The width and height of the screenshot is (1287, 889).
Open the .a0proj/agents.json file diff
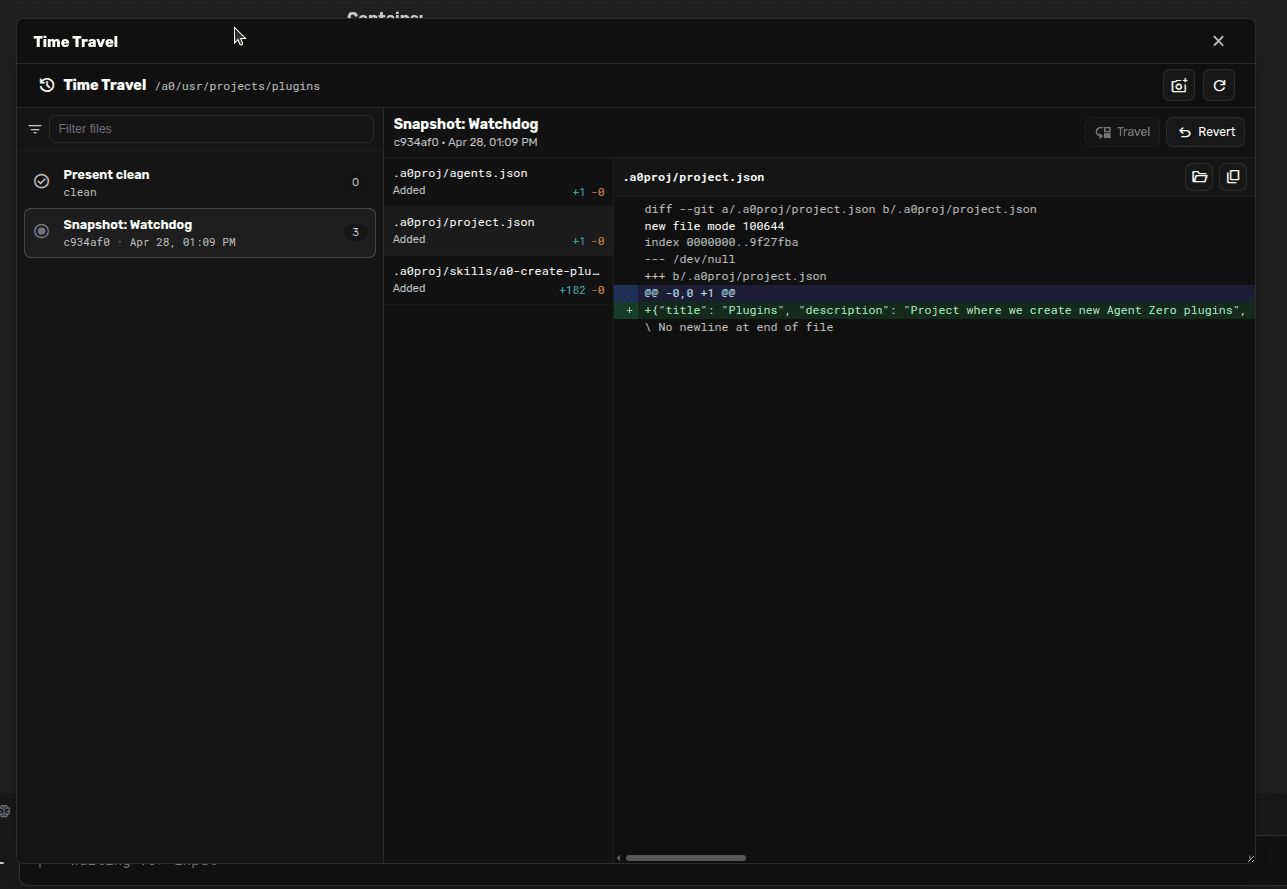coord(498,181)
